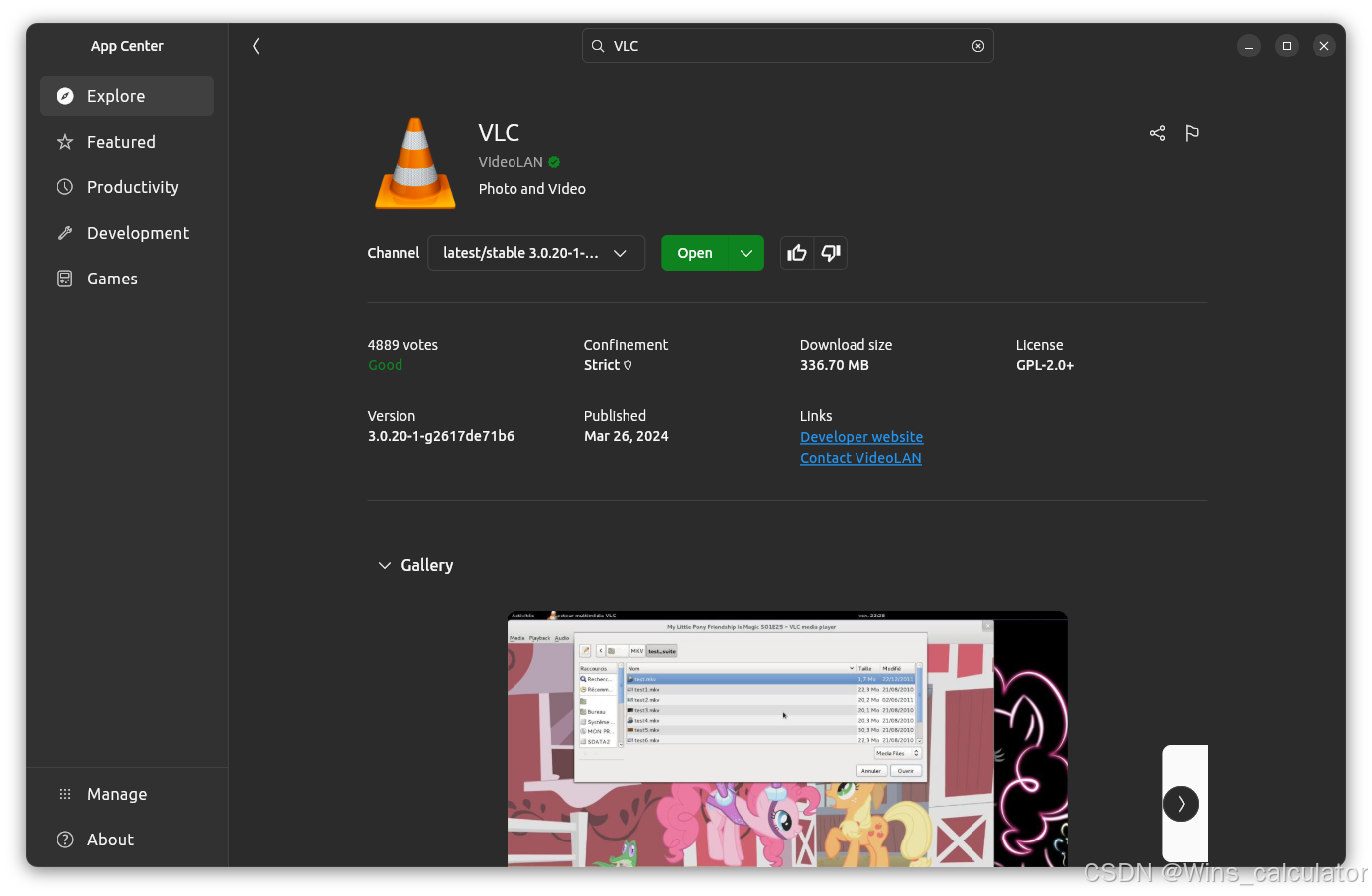Screen dimensions: 1372x896
Task: Click the Good rating label
Action: tap(385, 365)
